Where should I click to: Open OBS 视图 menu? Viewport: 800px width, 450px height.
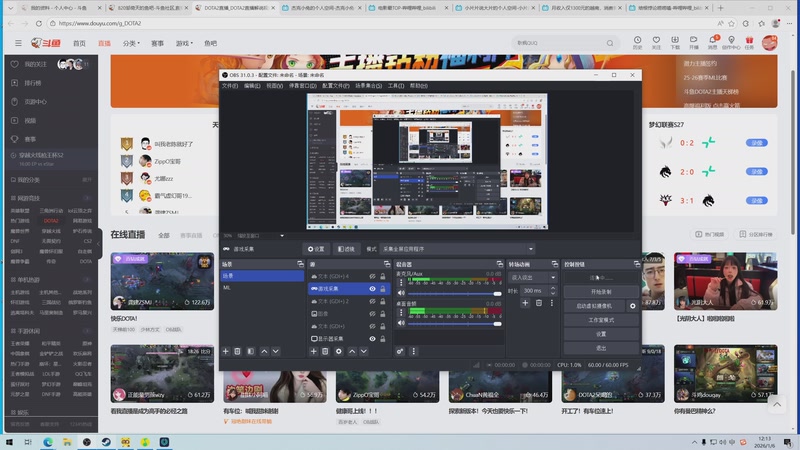click(x=274, y=86)
